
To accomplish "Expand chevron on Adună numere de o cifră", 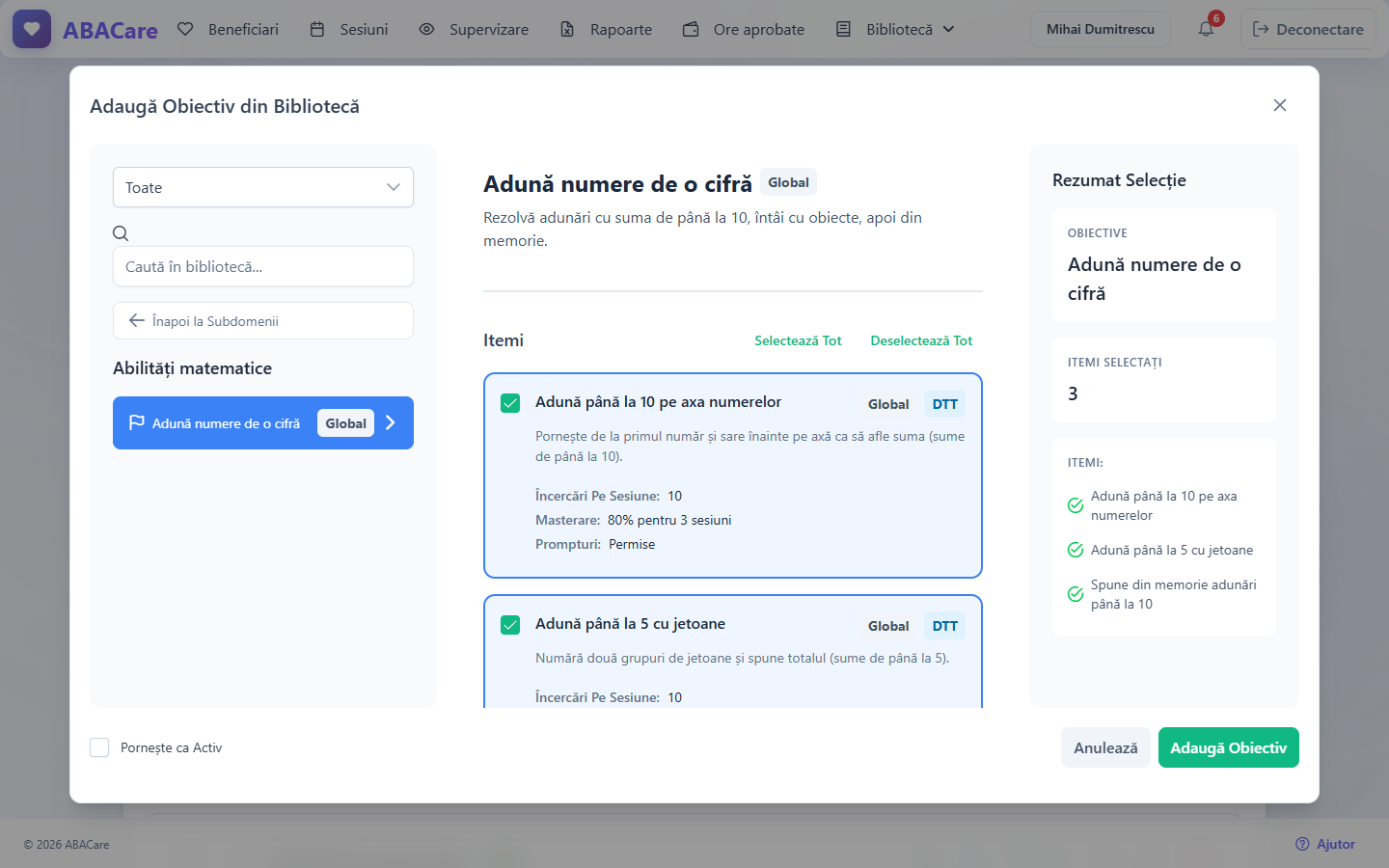I will coord(391,422).
